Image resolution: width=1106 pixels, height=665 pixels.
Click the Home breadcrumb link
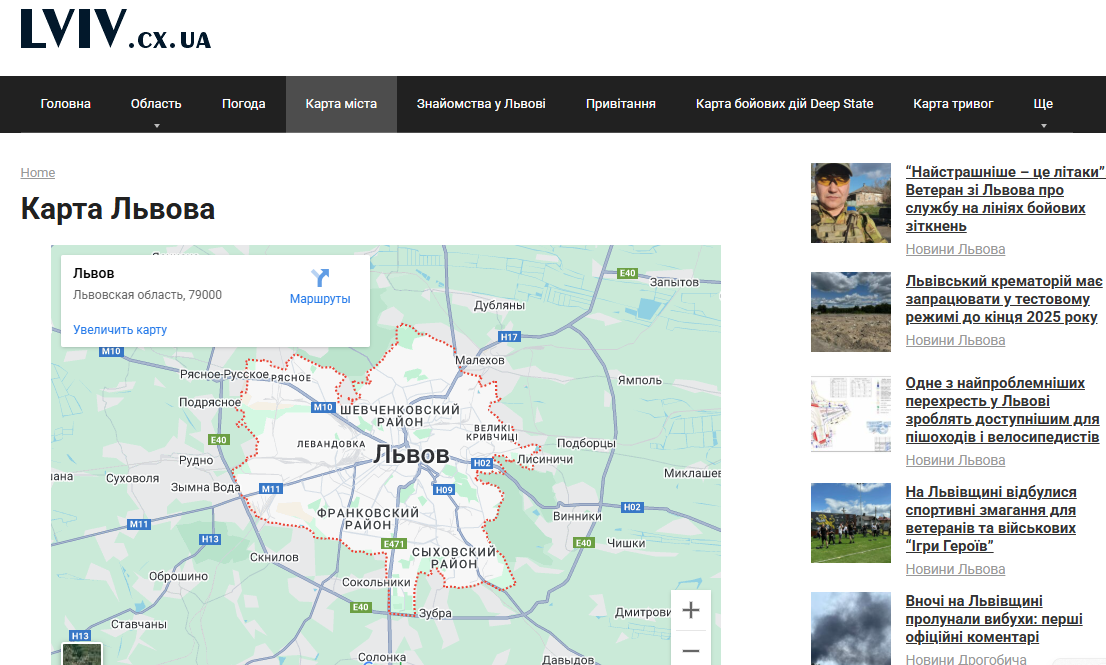coord(37,173)
